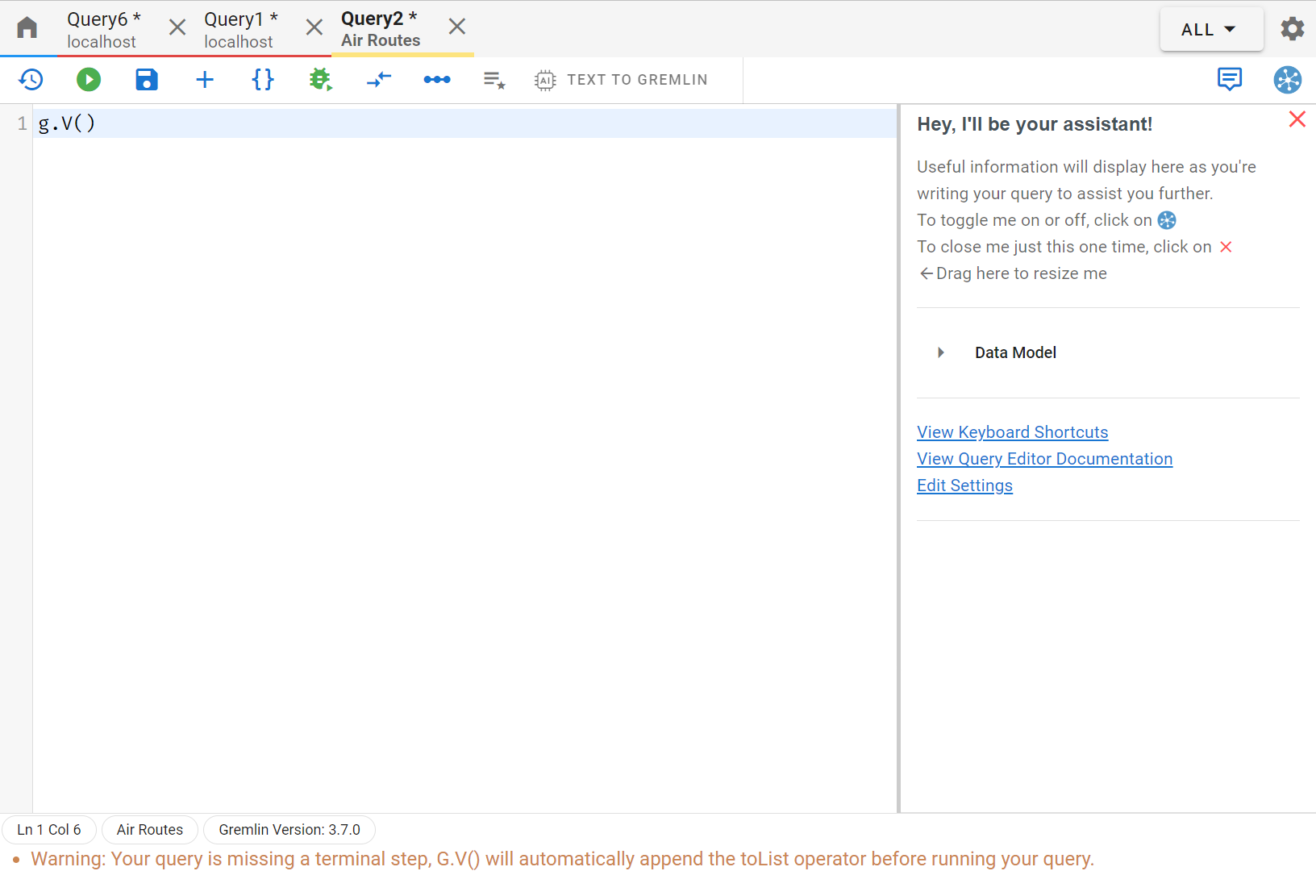Click in the g.V() query editor line
Image resolution: width=1316 pixels, height=896 pixels.
tap(464, 123)
